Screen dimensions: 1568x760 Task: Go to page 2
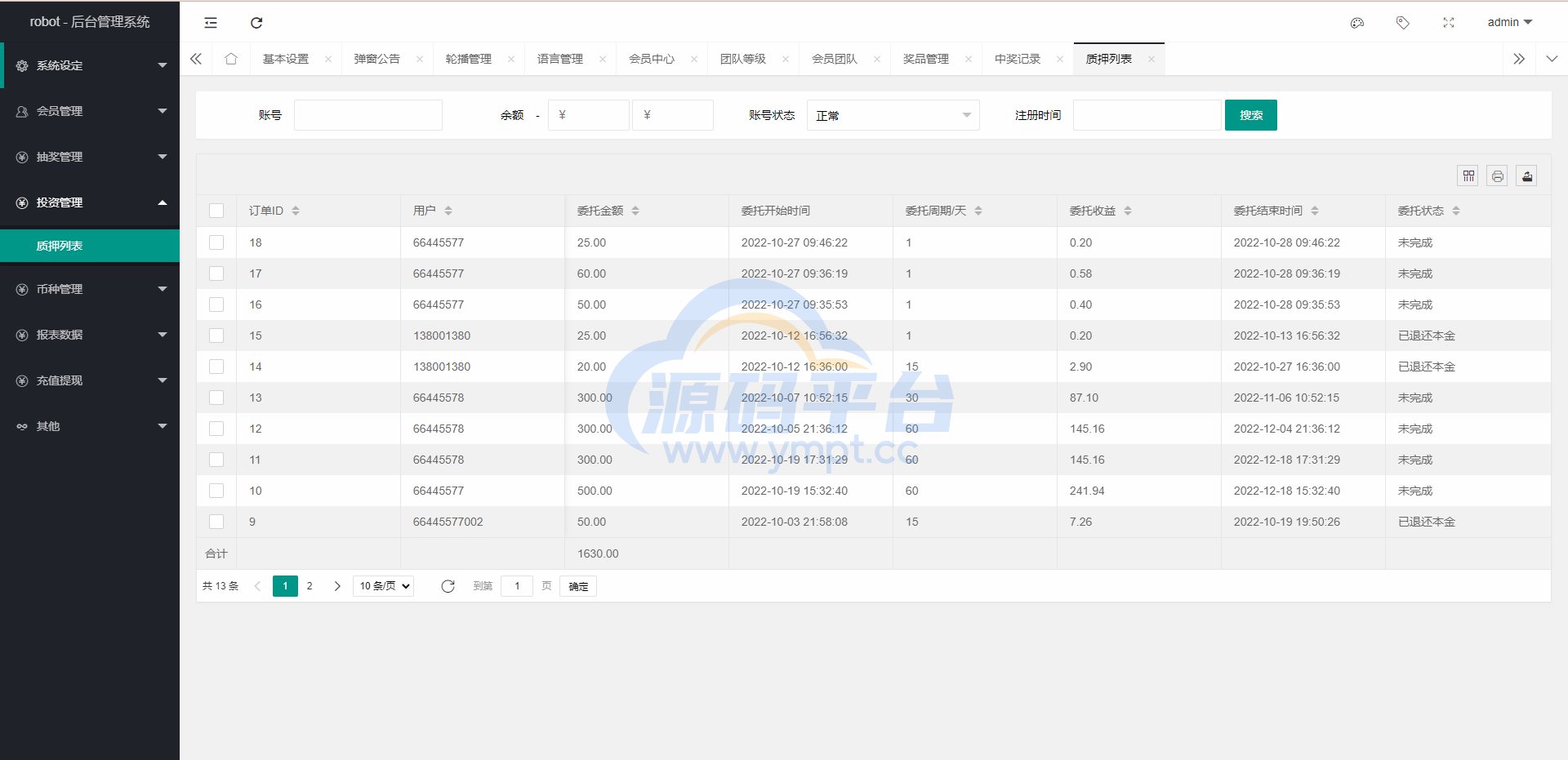tap(310, 586)
